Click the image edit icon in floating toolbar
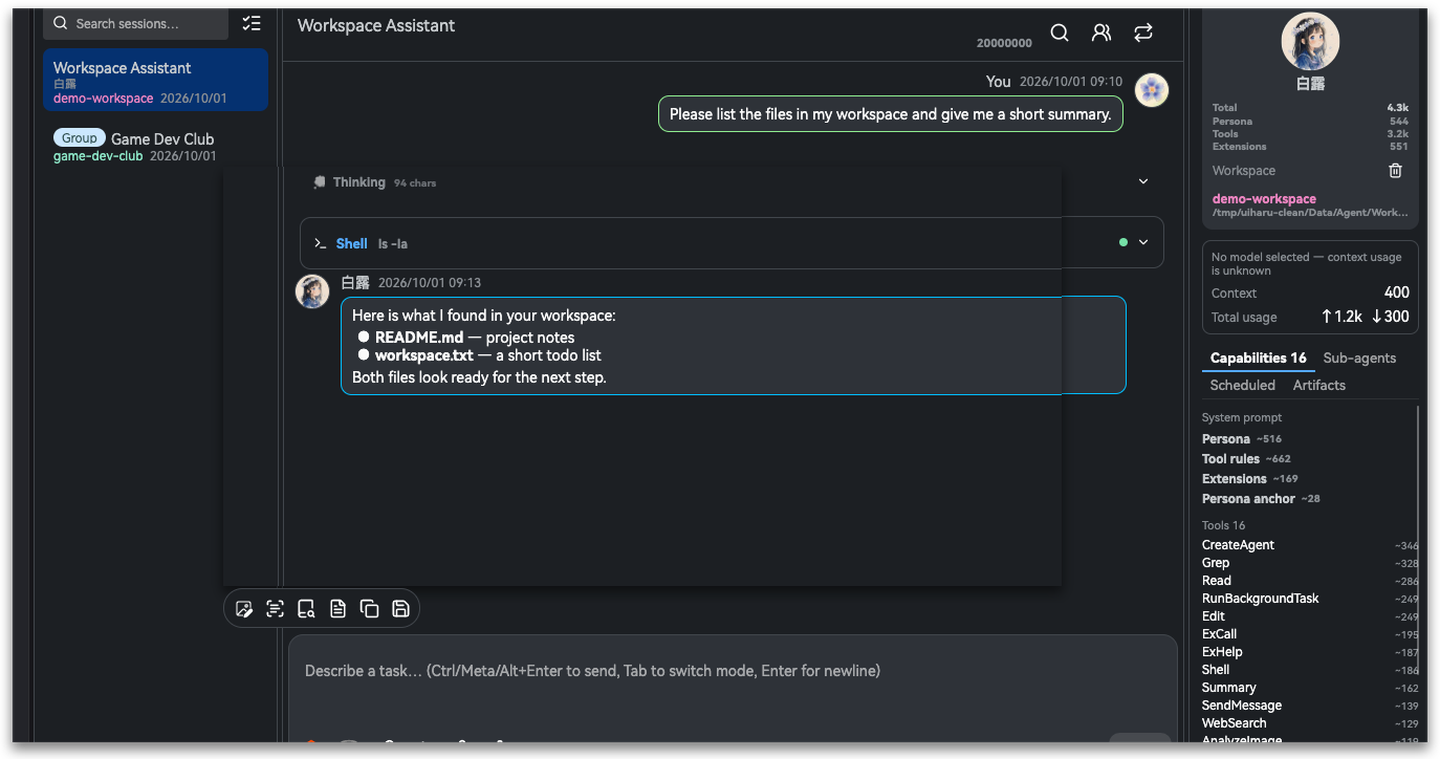The width and height of the screenshot is (1440, 759). (244, 609)
